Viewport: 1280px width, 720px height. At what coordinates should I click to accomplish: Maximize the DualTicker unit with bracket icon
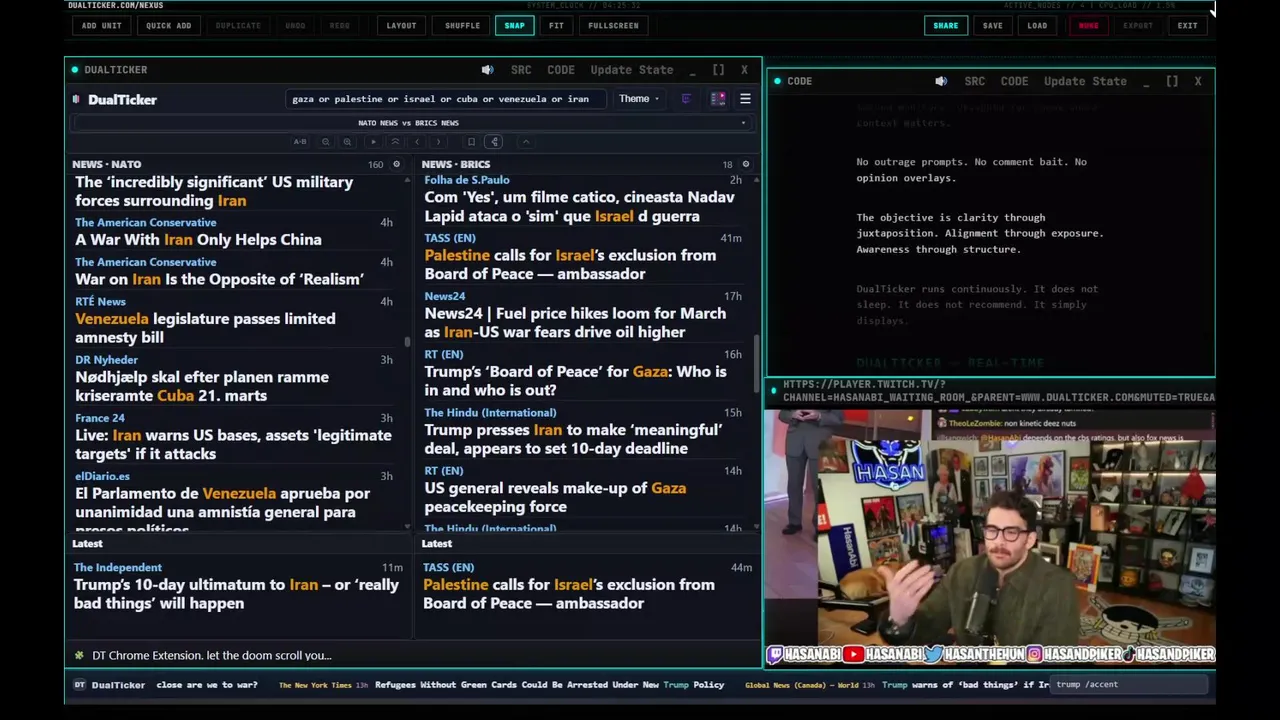[718, 70]
